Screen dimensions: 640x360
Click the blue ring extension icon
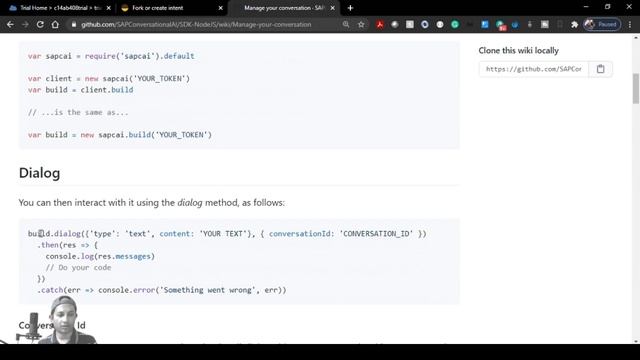point(425,24)
